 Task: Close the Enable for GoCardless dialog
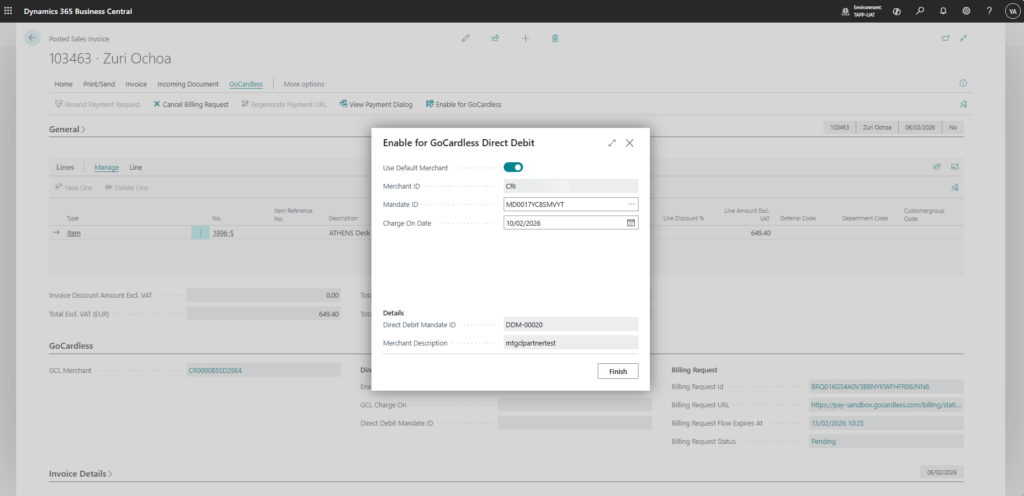(630, 143)
